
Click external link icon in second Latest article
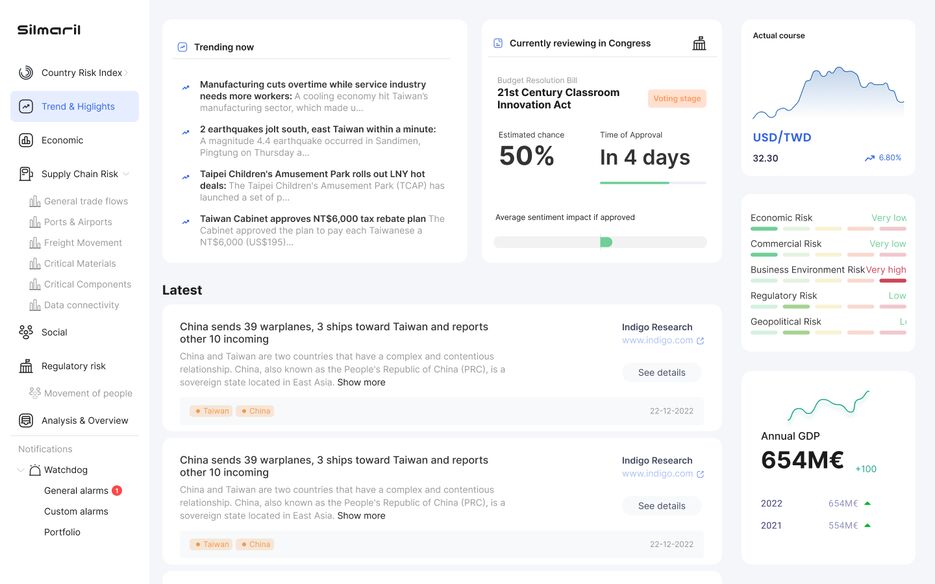click(x=700, y=474)
